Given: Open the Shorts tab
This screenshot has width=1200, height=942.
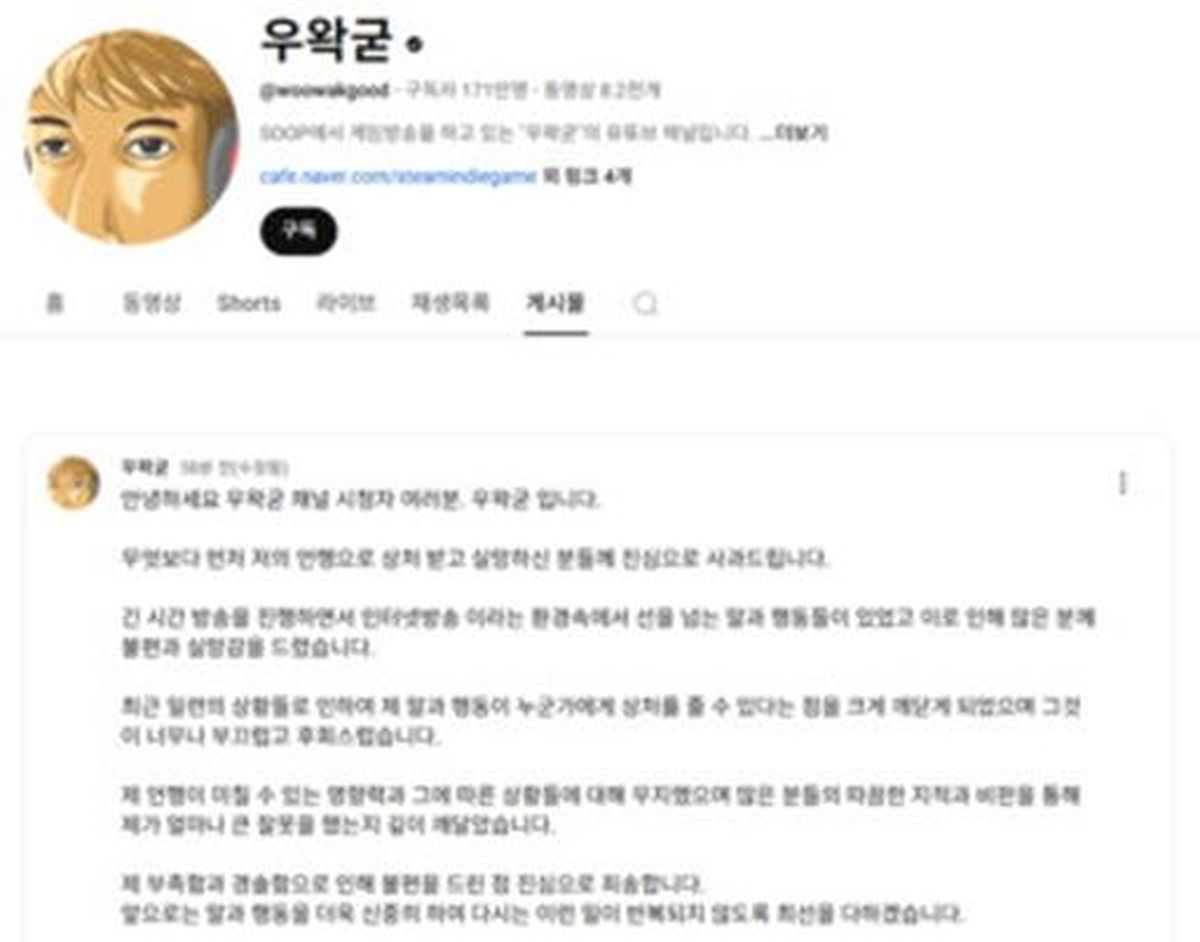Looking at the screenshot, I should coord(249,303).
